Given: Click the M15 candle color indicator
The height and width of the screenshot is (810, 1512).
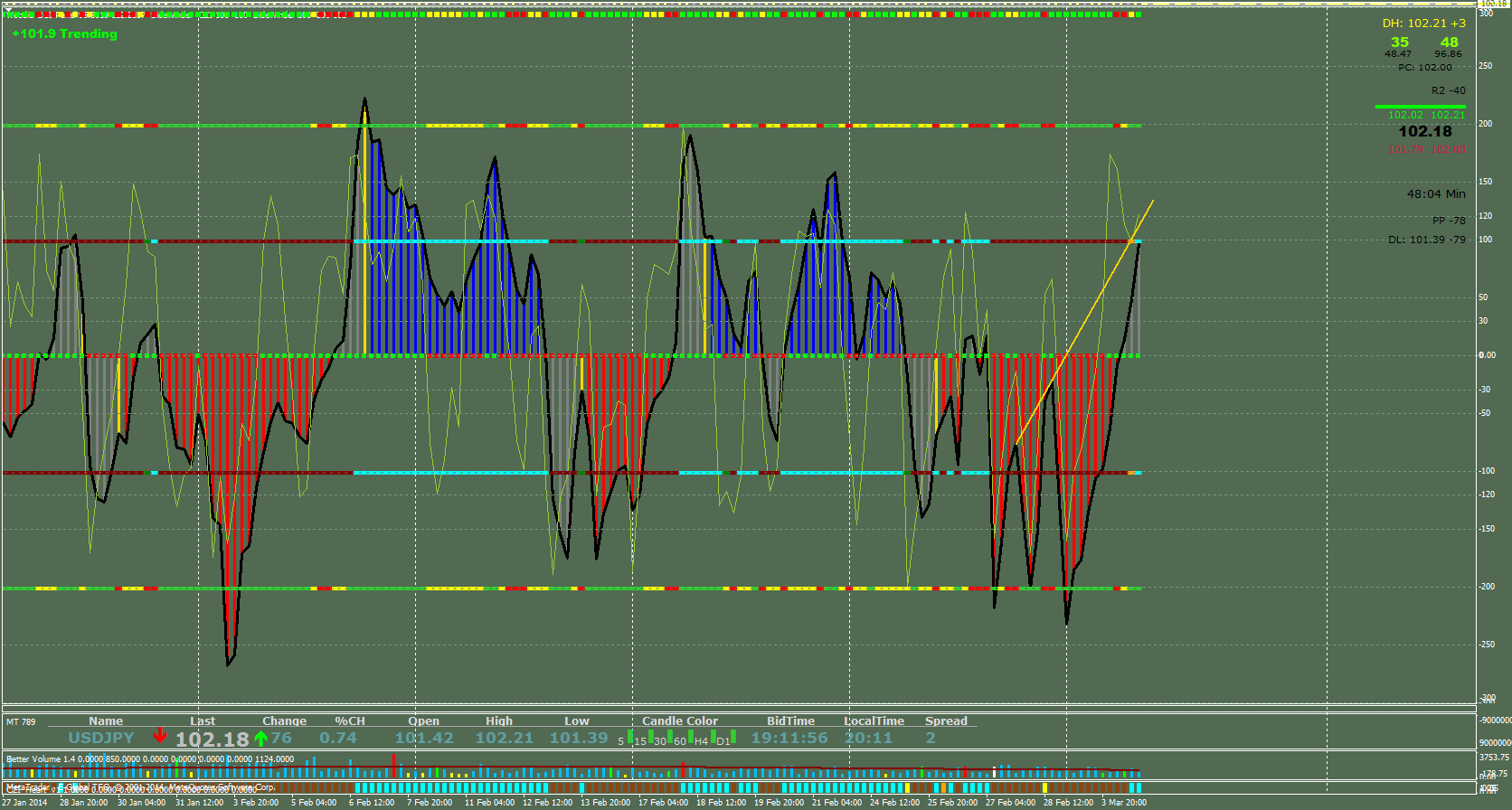Looking at the screenshot, I should (x=651, y=736).
